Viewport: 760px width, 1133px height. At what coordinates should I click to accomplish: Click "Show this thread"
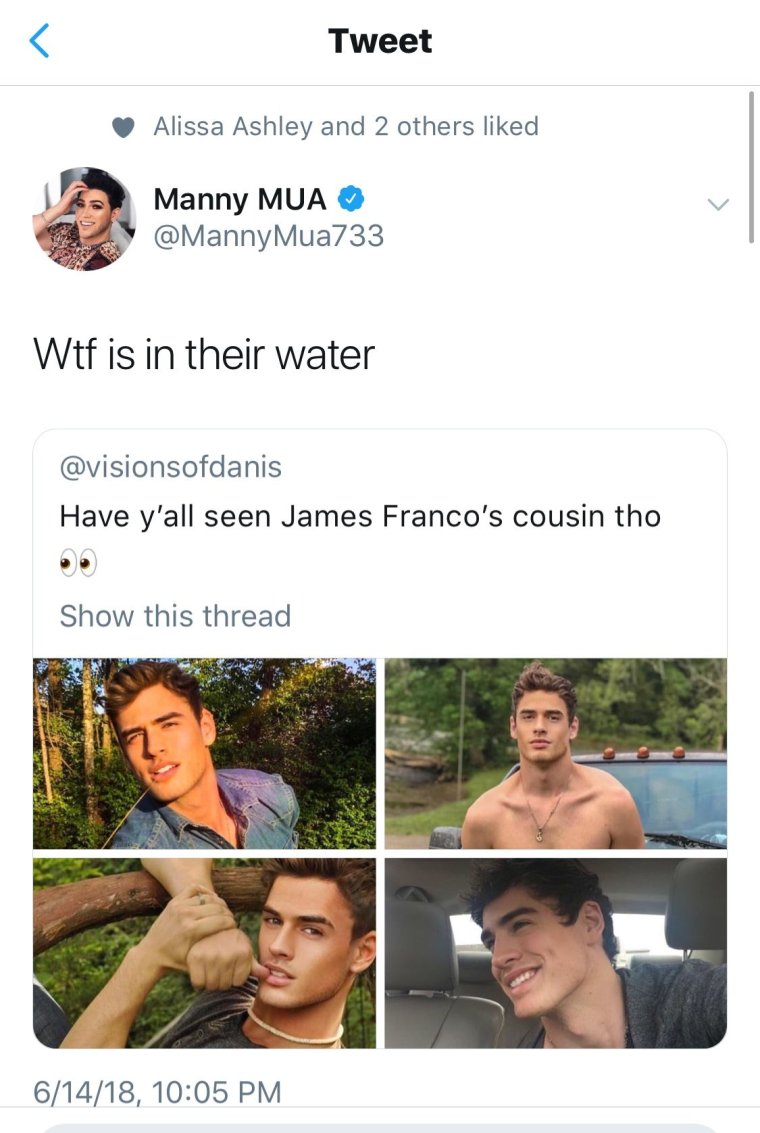tap(175, 615)
